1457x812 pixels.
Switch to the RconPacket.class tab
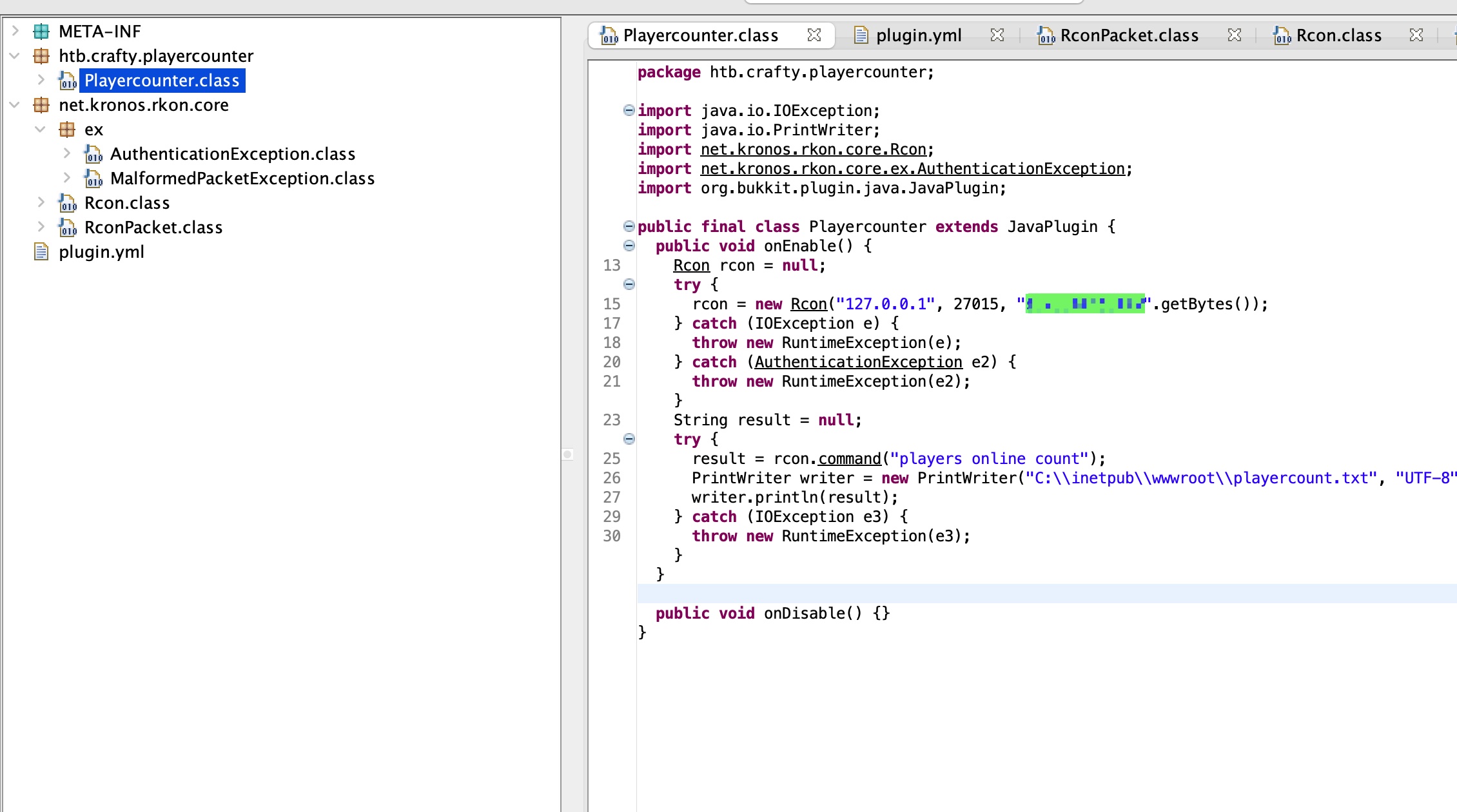[1129, 35]
